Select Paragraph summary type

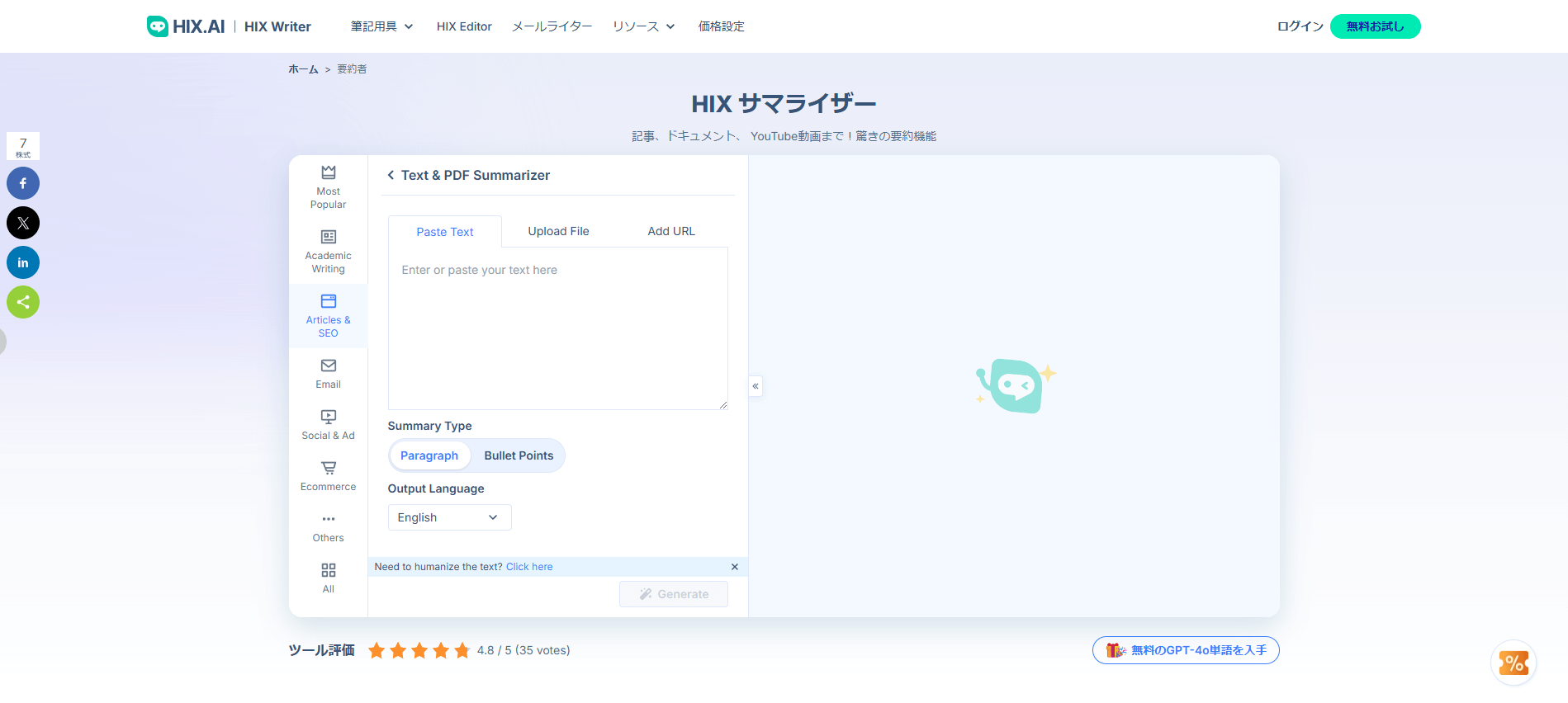click(x=429, y=455)
